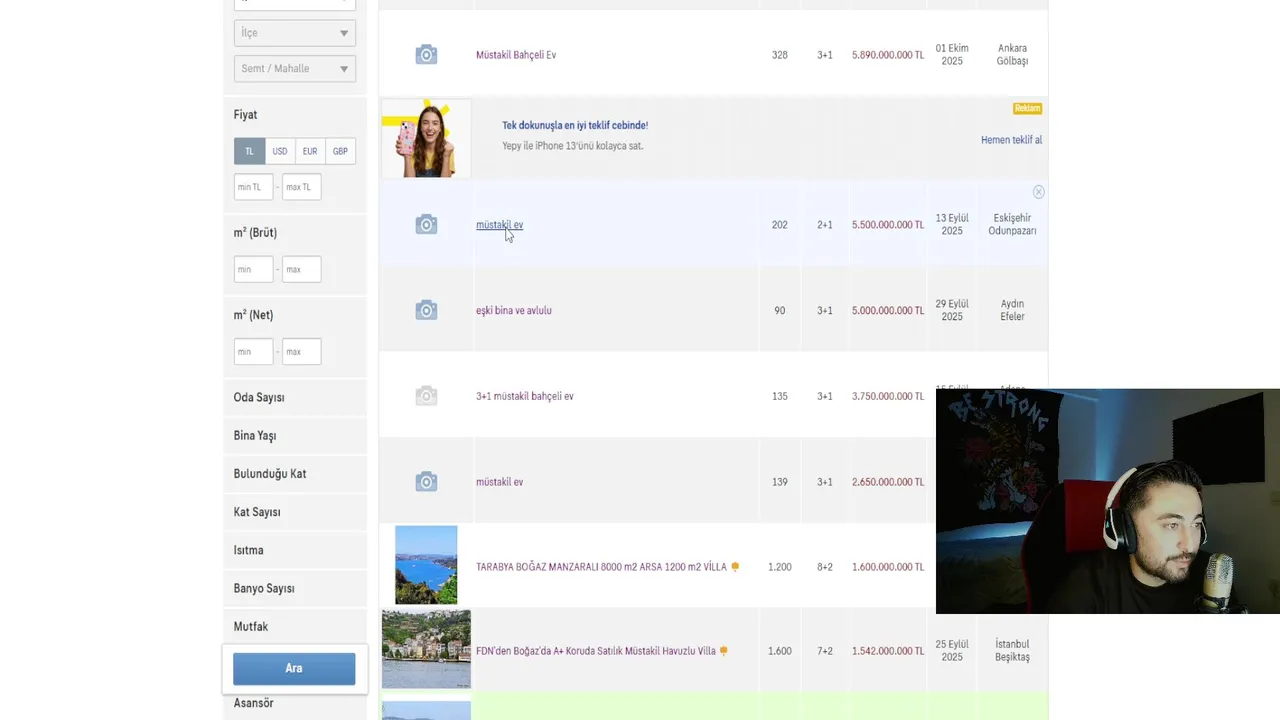1280x720 pixels.
Task: Open the FDN'den Boğaz'da villa thumbnail
Action: point(426,649)
